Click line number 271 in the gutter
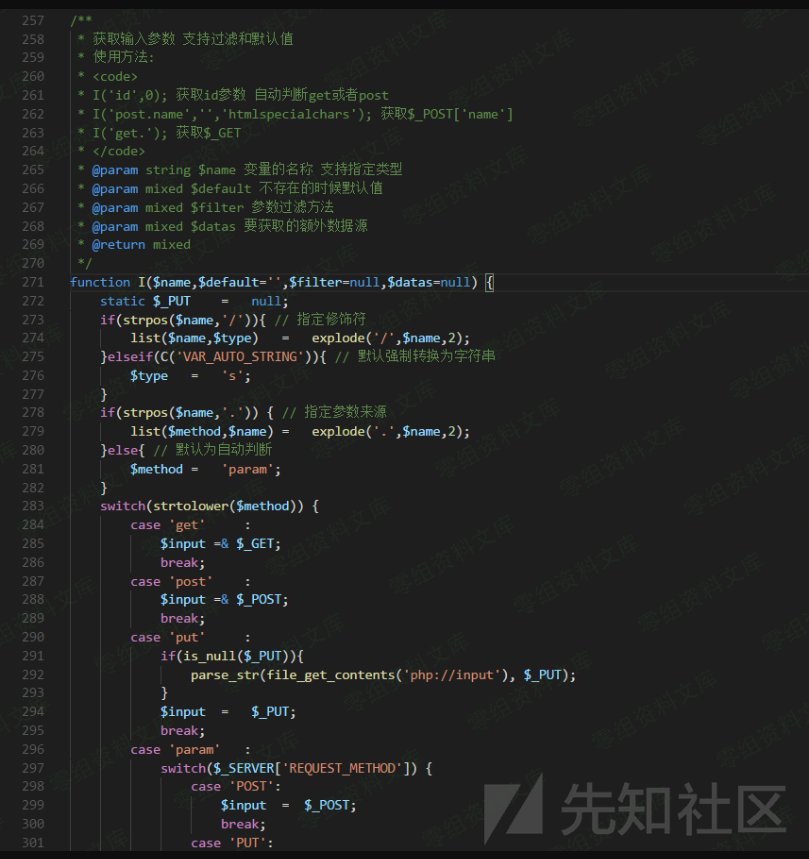Screen dimensions: 809x859 tap(33, 282)
